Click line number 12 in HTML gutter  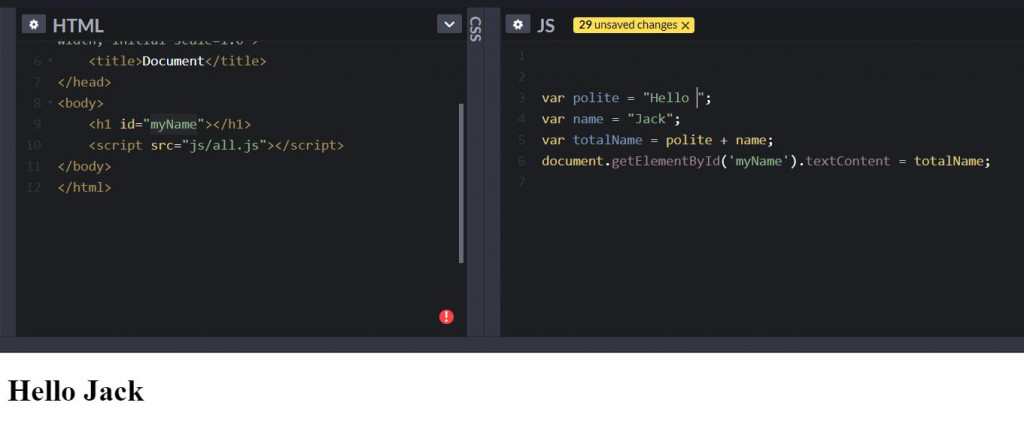35,187
